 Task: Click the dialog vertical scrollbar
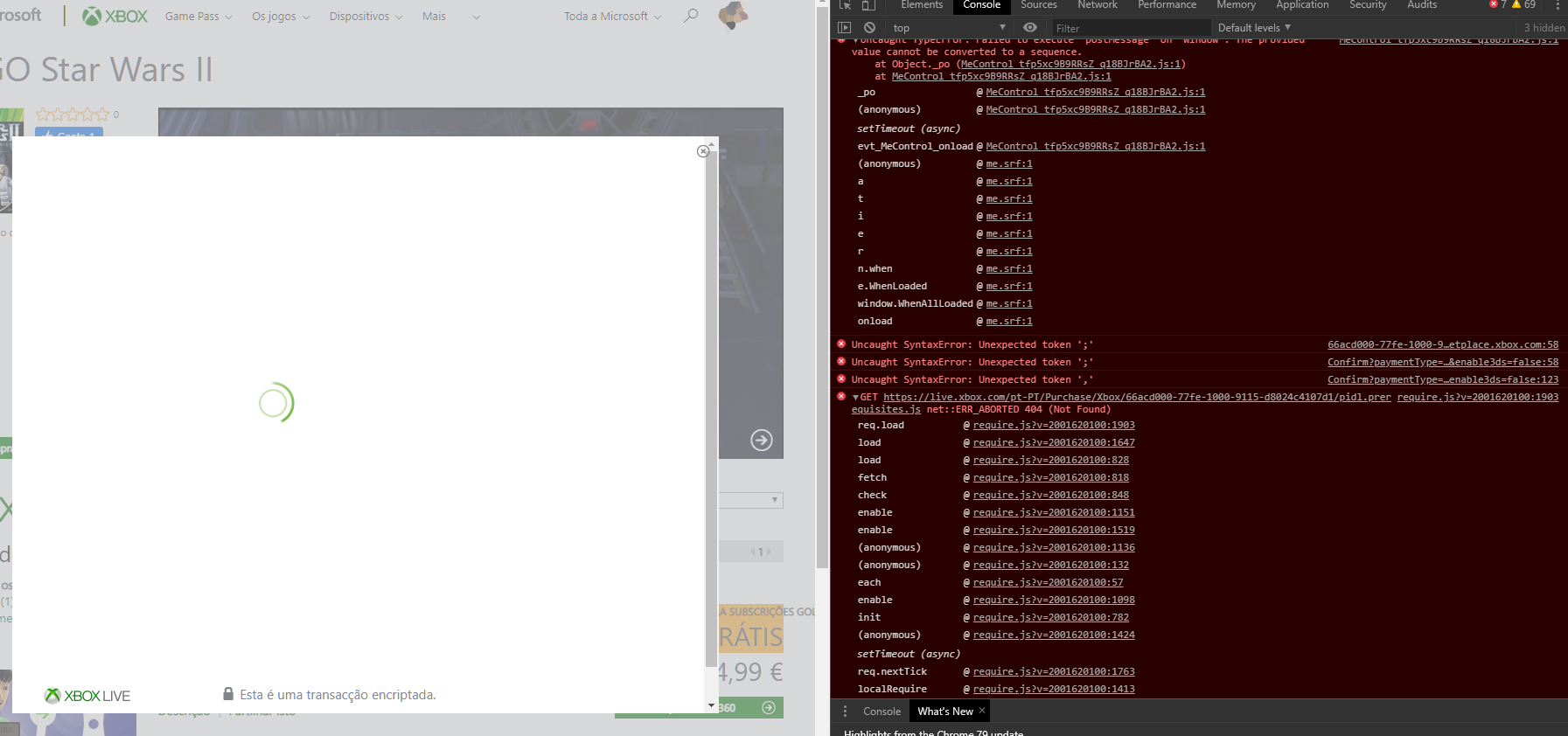point(711,407)
